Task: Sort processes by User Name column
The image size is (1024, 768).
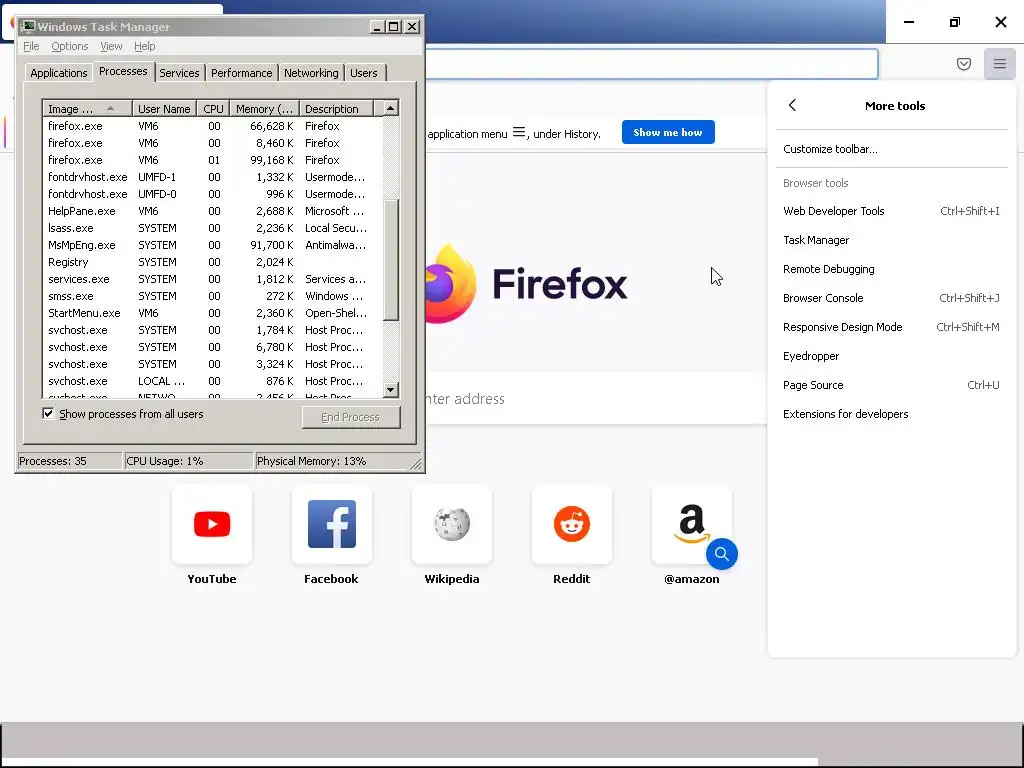Action: click(165, 108)
